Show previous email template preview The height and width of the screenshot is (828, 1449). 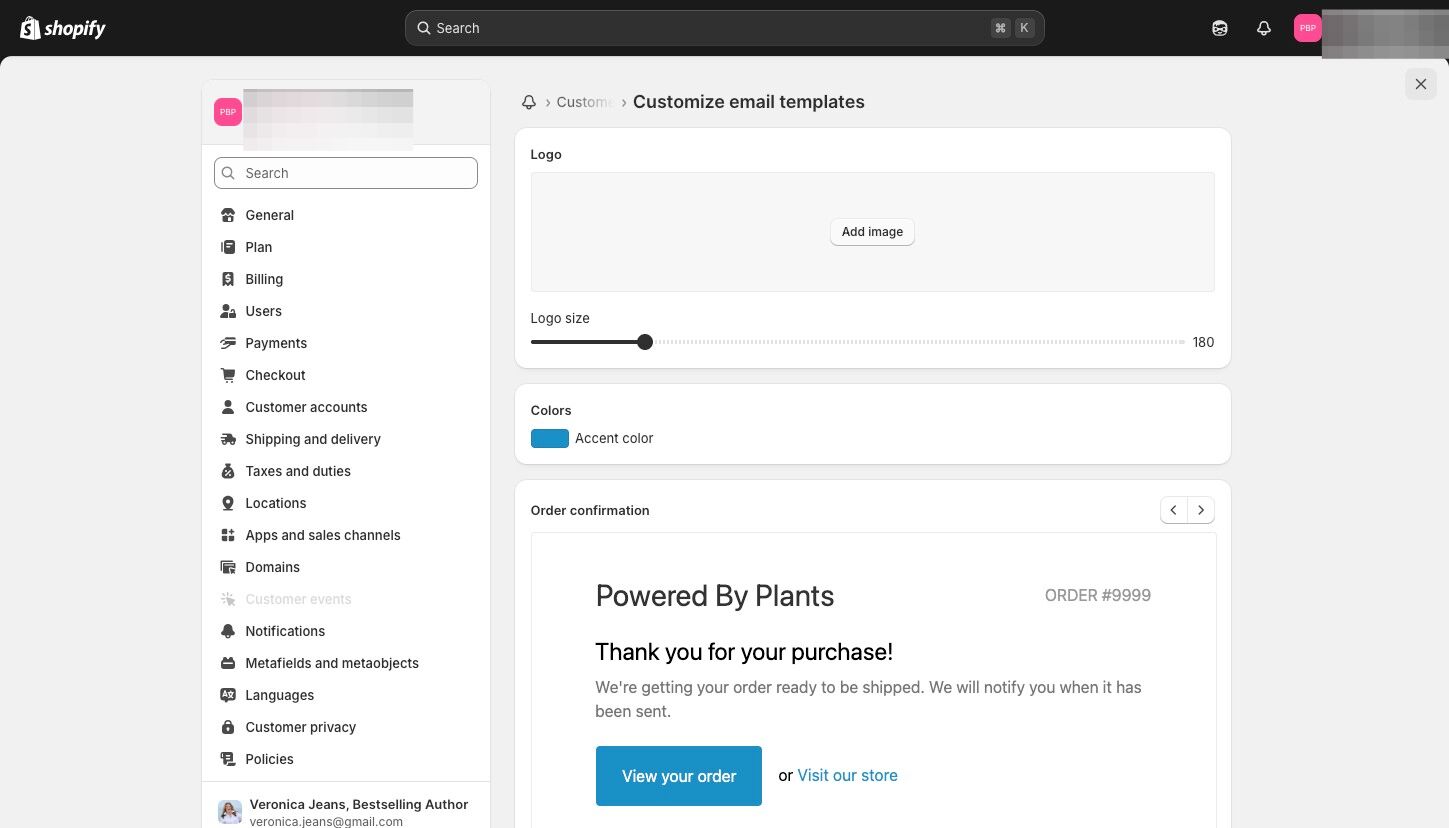[x=1174, y=510]
